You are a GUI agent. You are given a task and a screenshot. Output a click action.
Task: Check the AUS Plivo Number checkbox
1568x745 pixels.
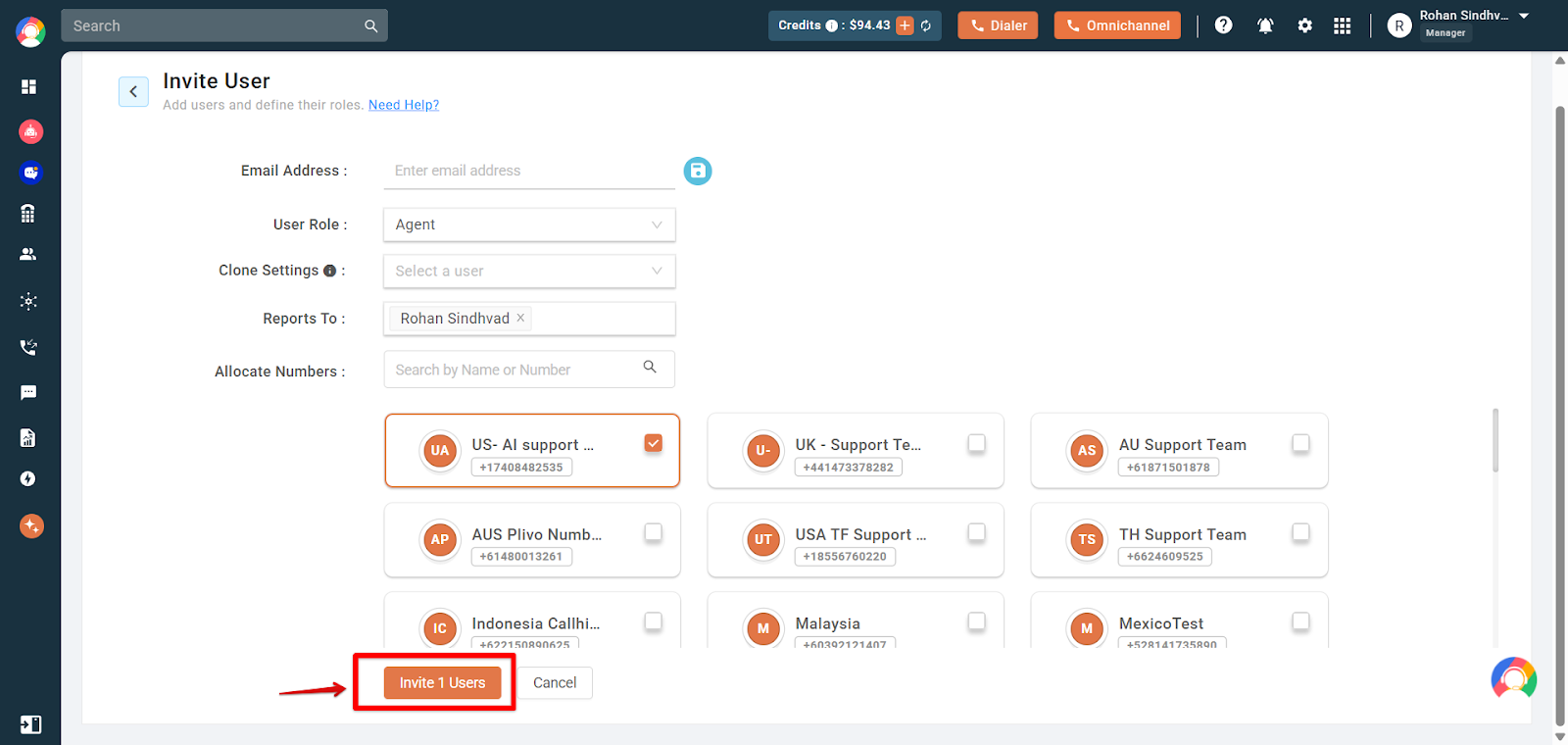click(x=654, y=532)
